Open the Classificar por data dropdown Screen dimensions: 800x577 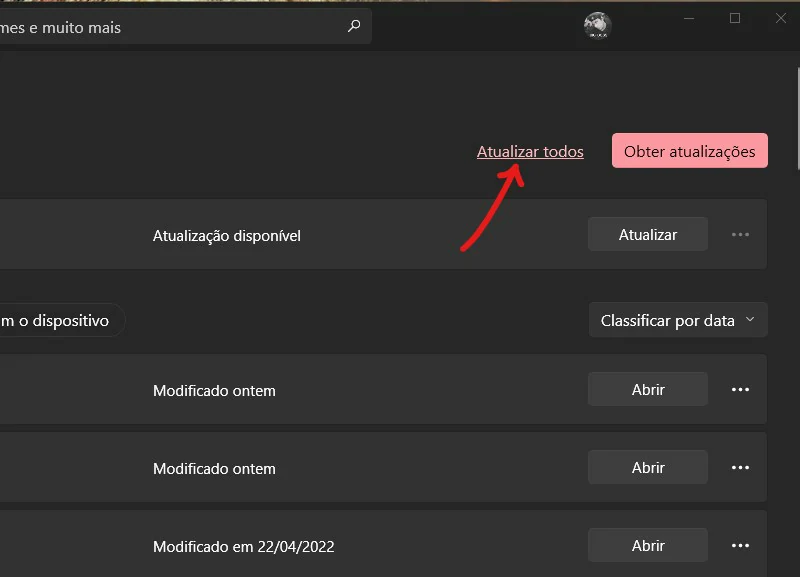pos(678,320)
